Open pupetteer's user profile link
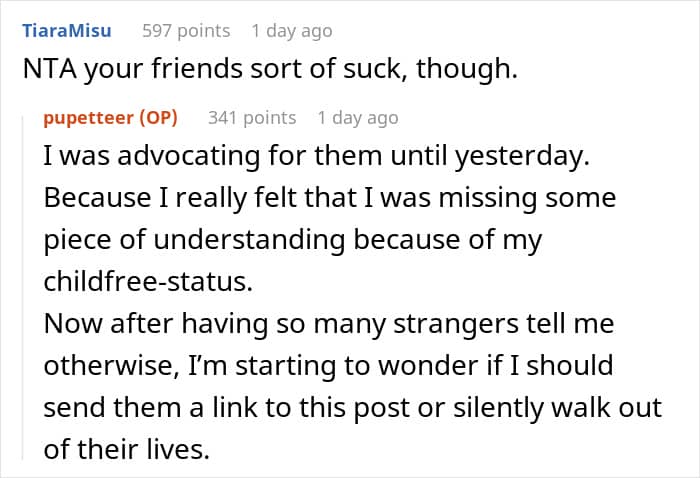The height and width of the screenshot is (478, 700). [x=88, y=118]
